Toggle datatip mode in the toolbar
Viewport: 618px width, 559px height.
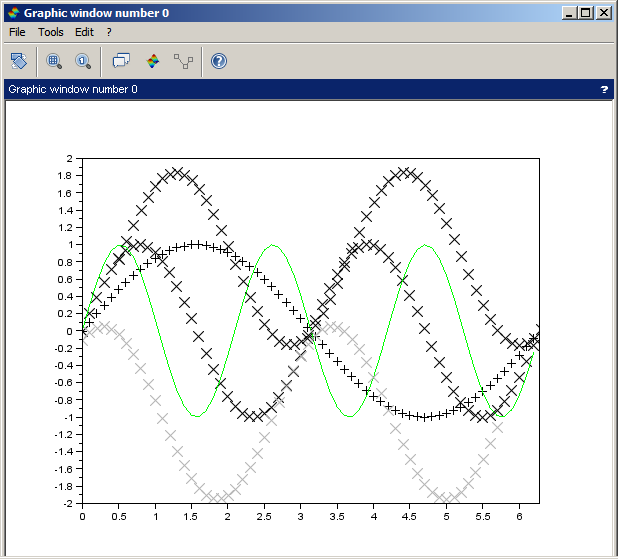point(121,61)
